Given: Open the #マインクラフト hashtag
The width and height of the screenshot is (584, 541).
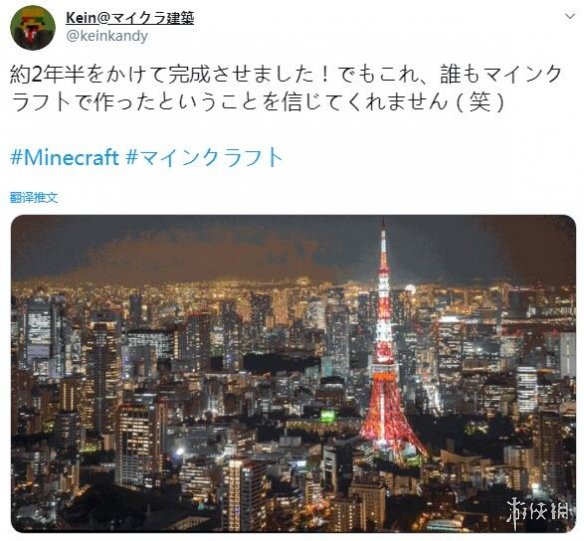Looking at the screenshot, I should [204, 157].
